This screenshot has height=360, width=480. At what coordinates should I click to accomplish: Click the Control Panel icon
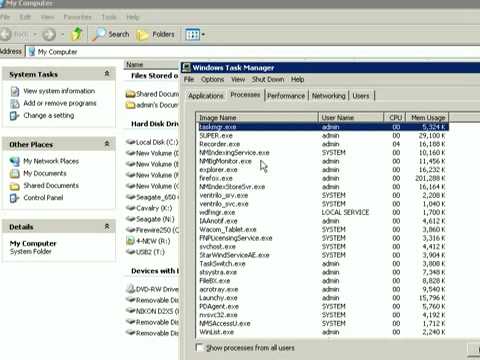(x=14, y=198)
